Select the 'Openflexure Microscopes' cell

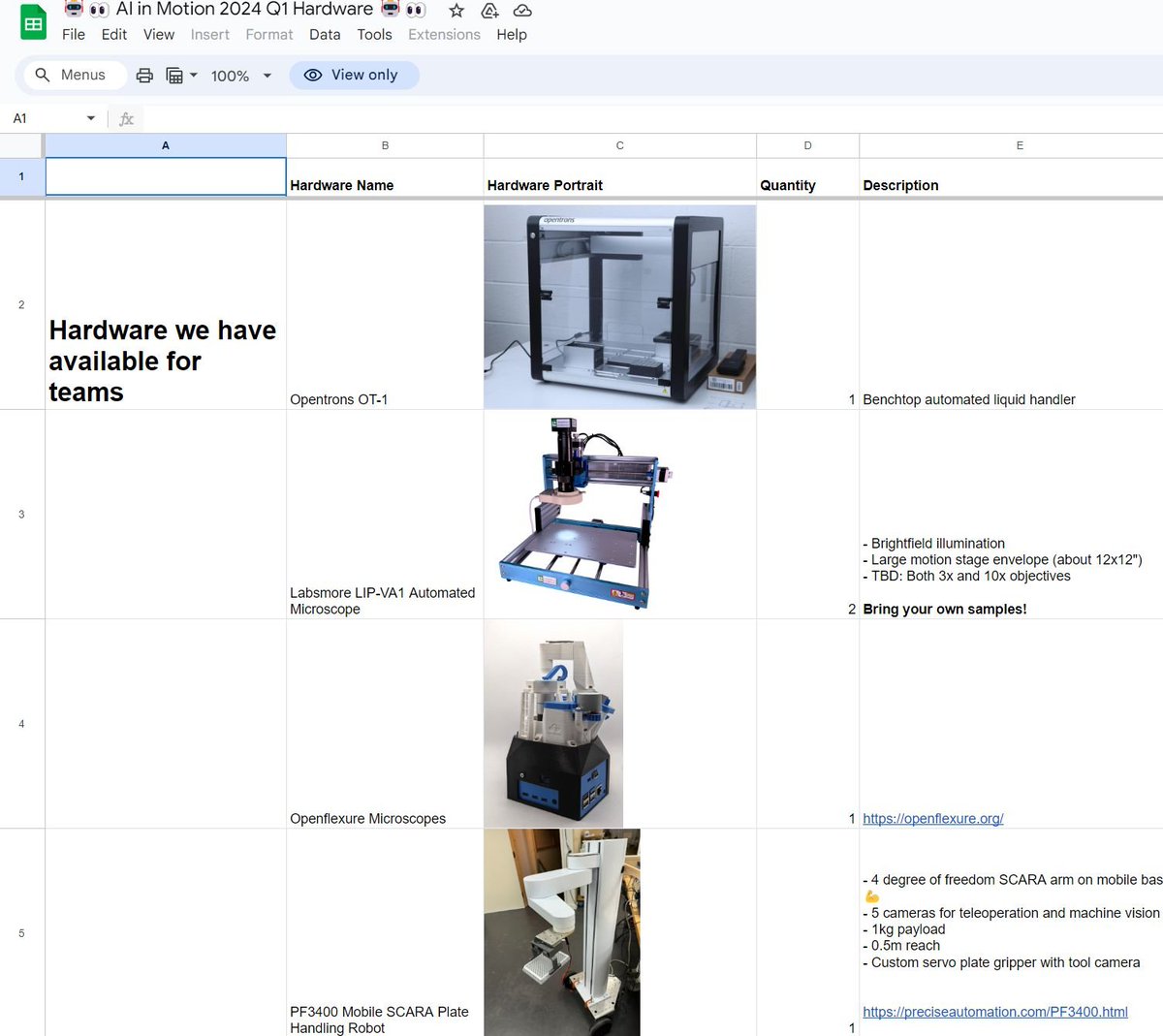385,724
